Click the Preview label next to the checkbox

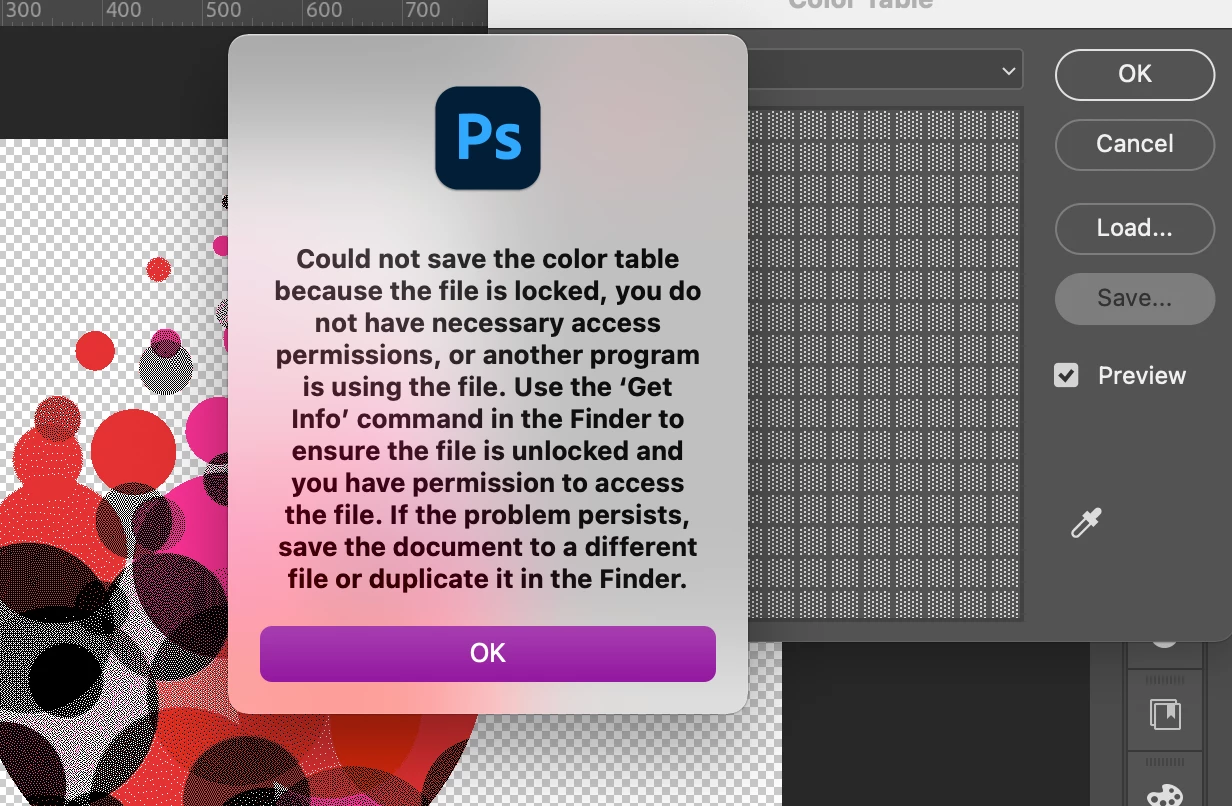(1142, 376)
